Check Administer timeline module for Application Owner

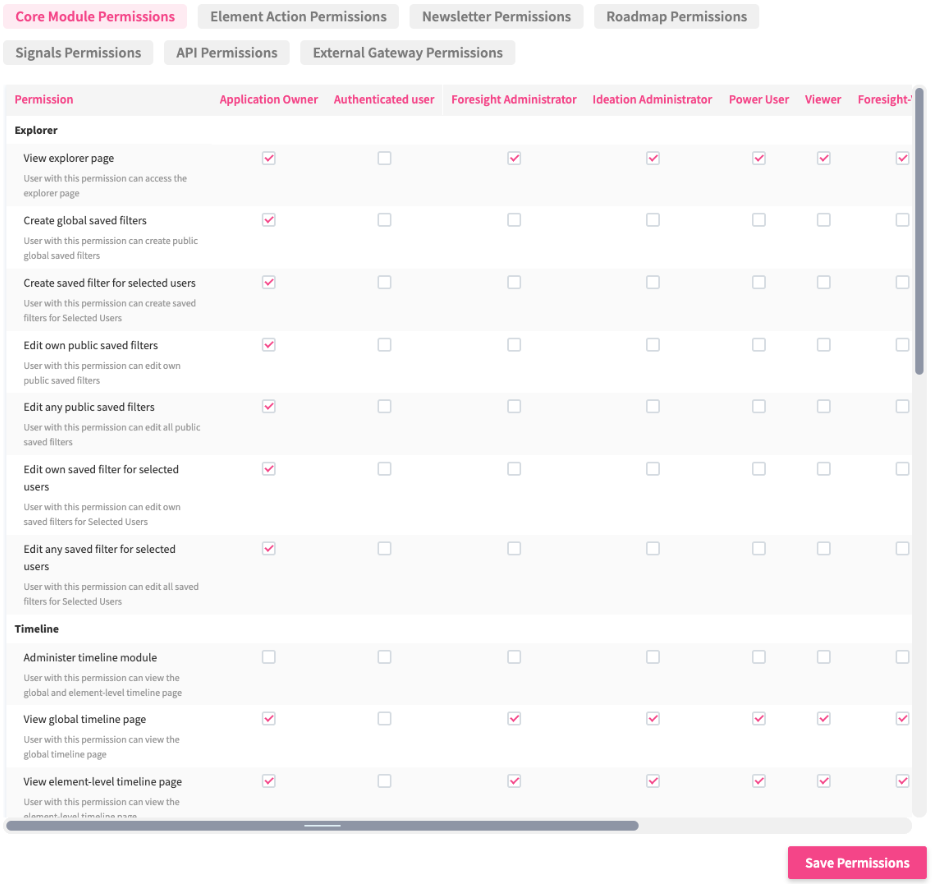click(268, 657)
